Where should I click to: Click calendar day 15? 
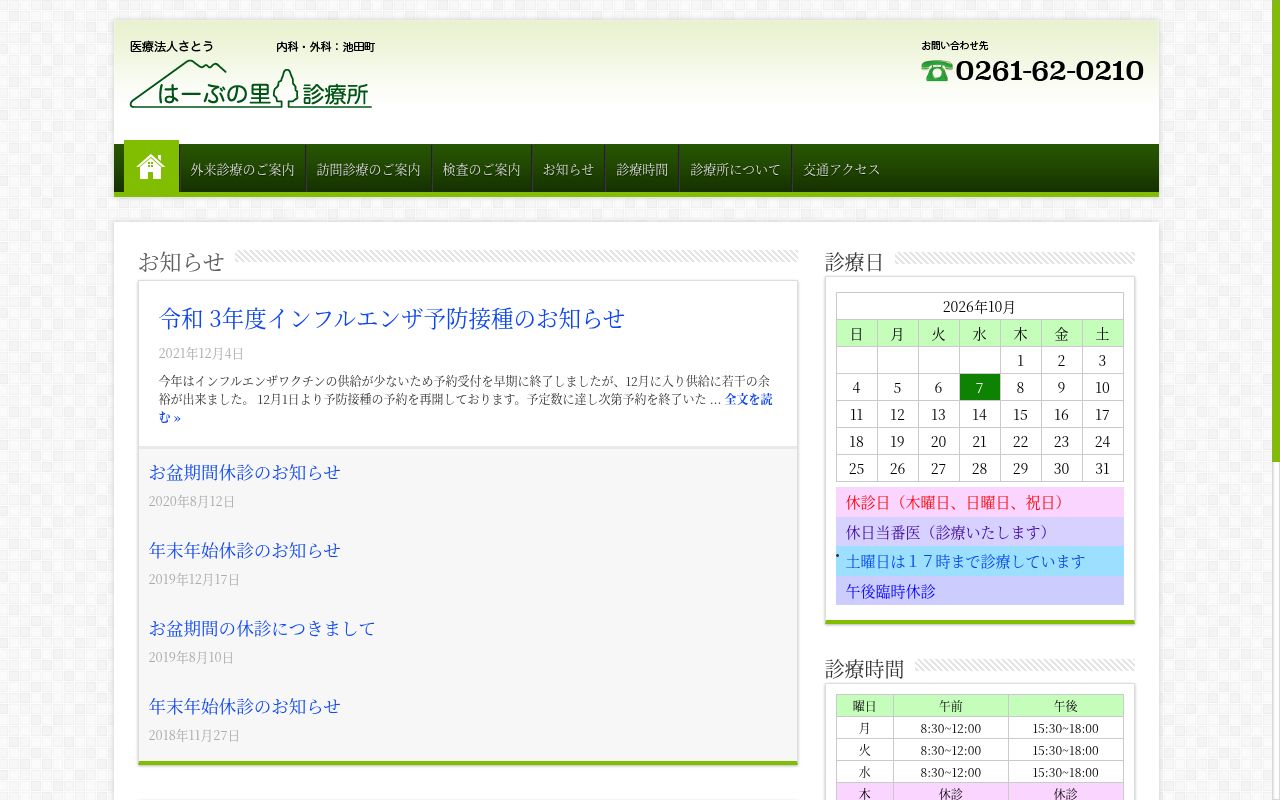[x=1020, y=414]
